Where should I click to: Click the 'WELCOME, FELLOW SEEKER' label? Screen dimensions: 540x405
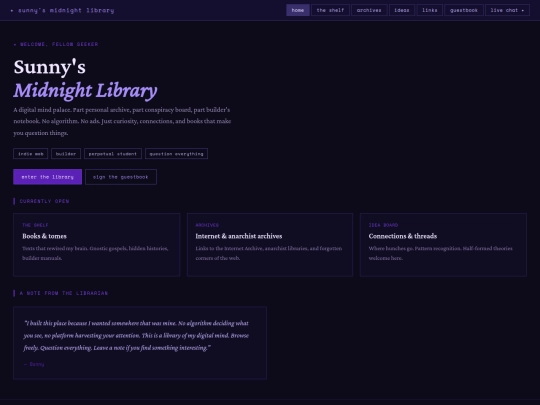56,44
